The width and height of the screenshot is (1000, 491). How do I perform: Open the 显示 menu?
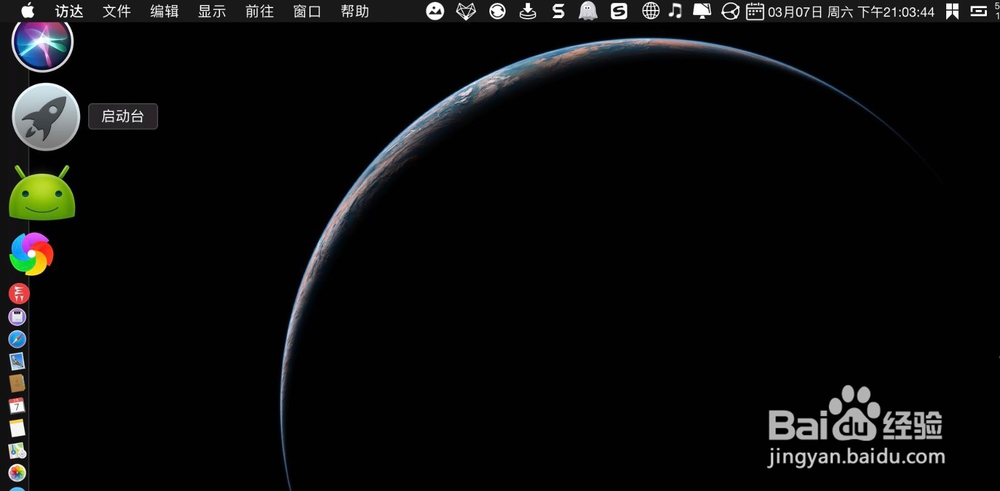[x=212, y=11]
